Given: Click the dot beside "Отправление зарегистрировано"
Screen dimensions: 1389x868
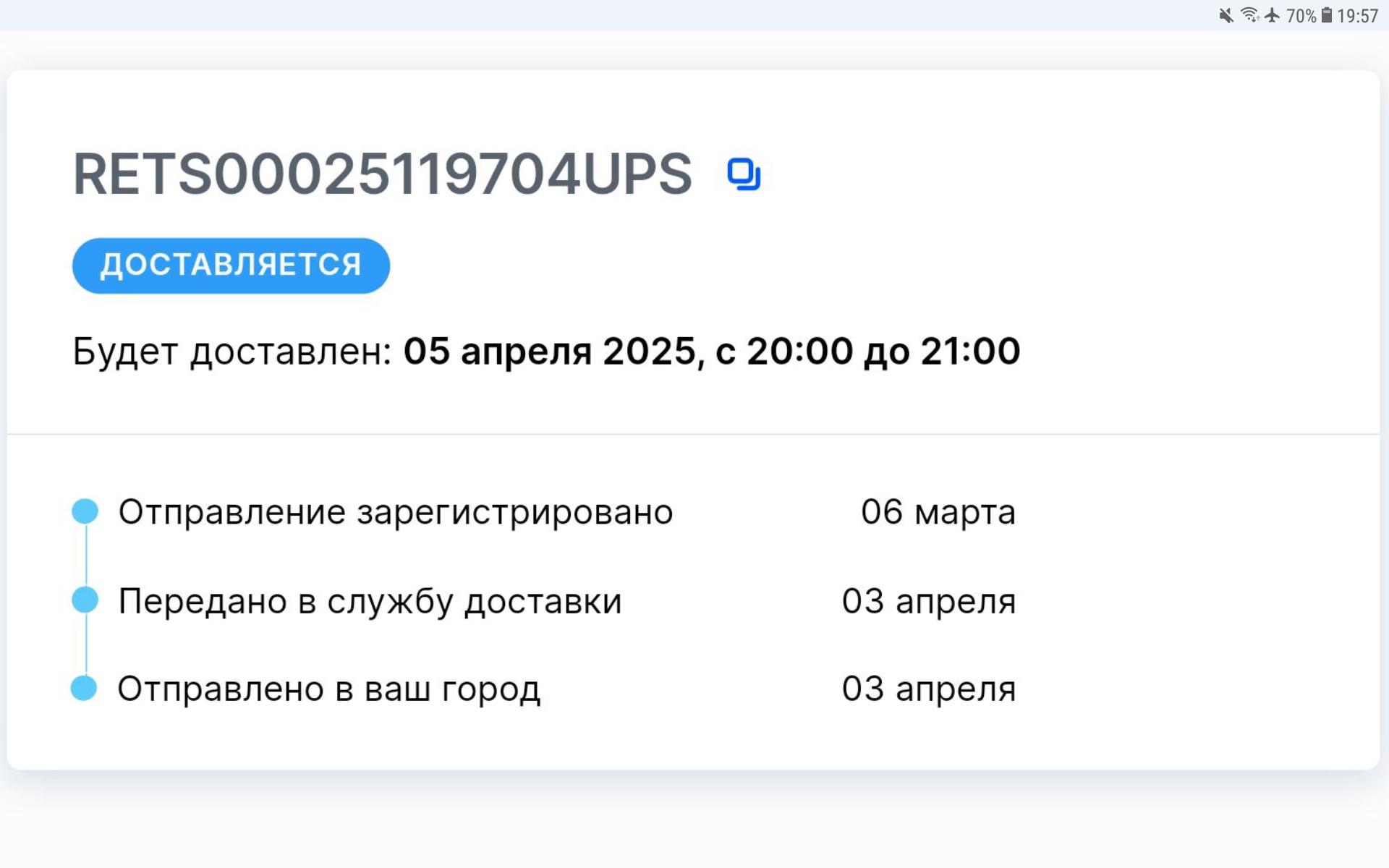Looking at the screenshot, I should pos(85,511).
